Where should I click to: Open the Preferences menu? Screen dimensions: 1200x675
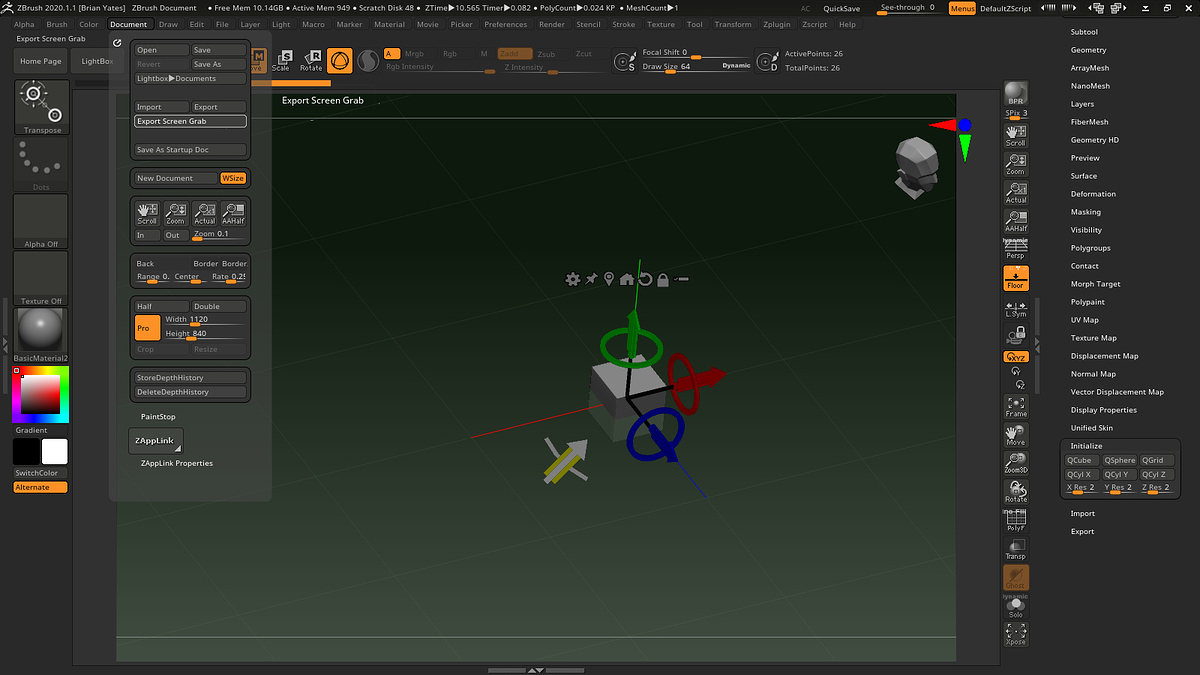(x=506, y=24)
